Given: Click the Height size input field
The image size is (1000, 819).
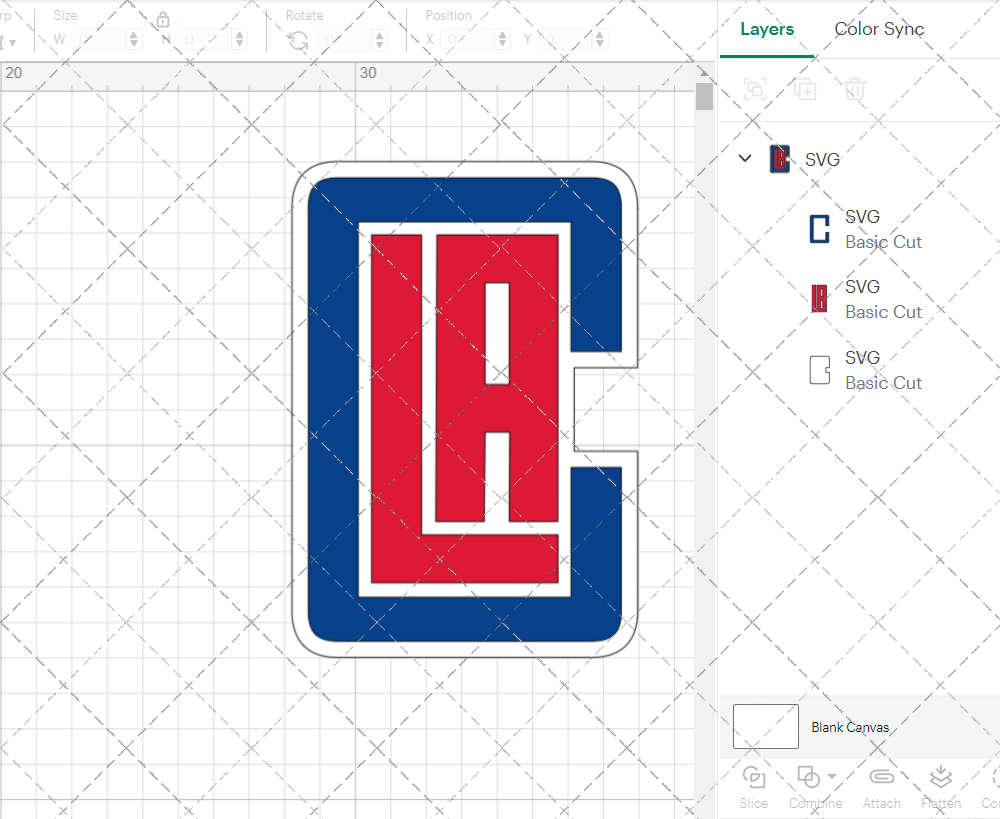Looking at the screenshot, I should click(205, 40).
